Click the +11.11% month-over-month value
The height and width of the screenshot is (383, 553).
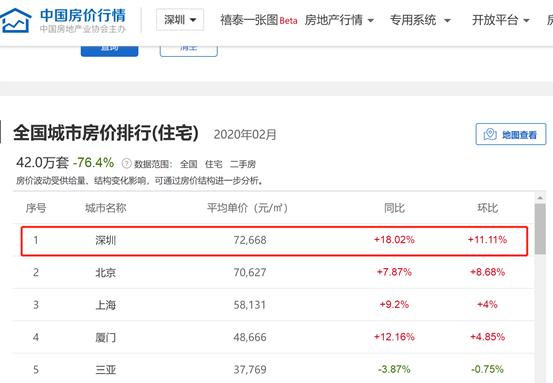[487, 240]
